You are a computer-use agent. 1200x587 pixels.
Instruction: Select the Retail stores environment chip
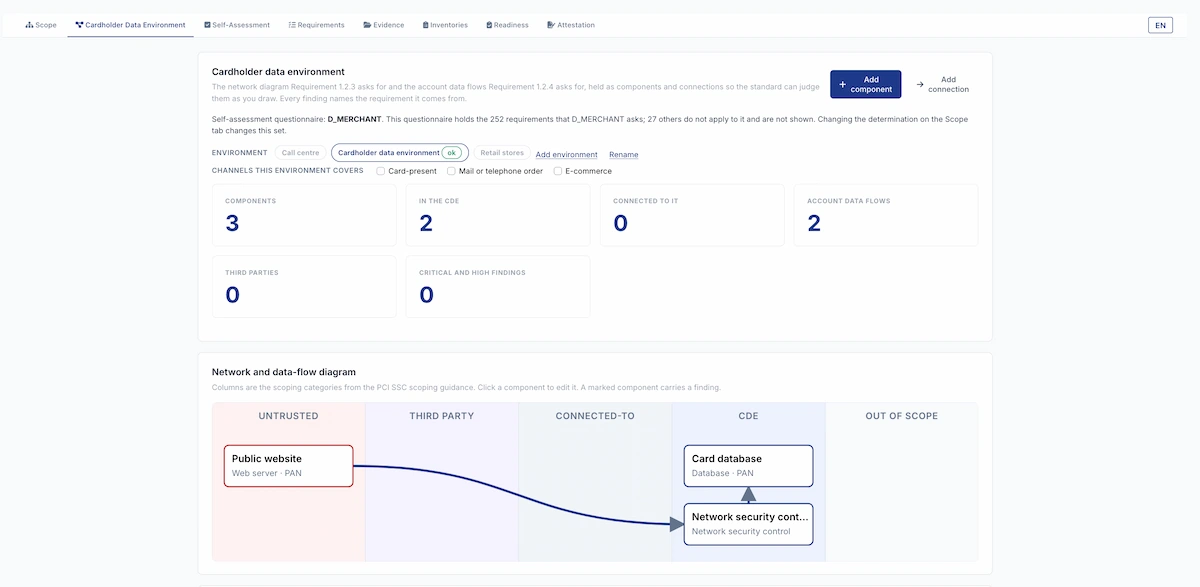(x=502, y=153)
